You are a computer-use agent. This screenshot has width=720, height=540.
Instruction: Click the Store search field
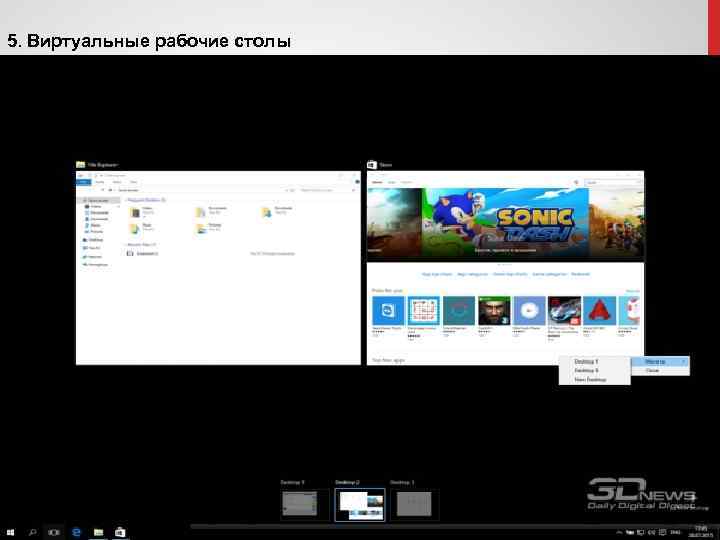613,182
